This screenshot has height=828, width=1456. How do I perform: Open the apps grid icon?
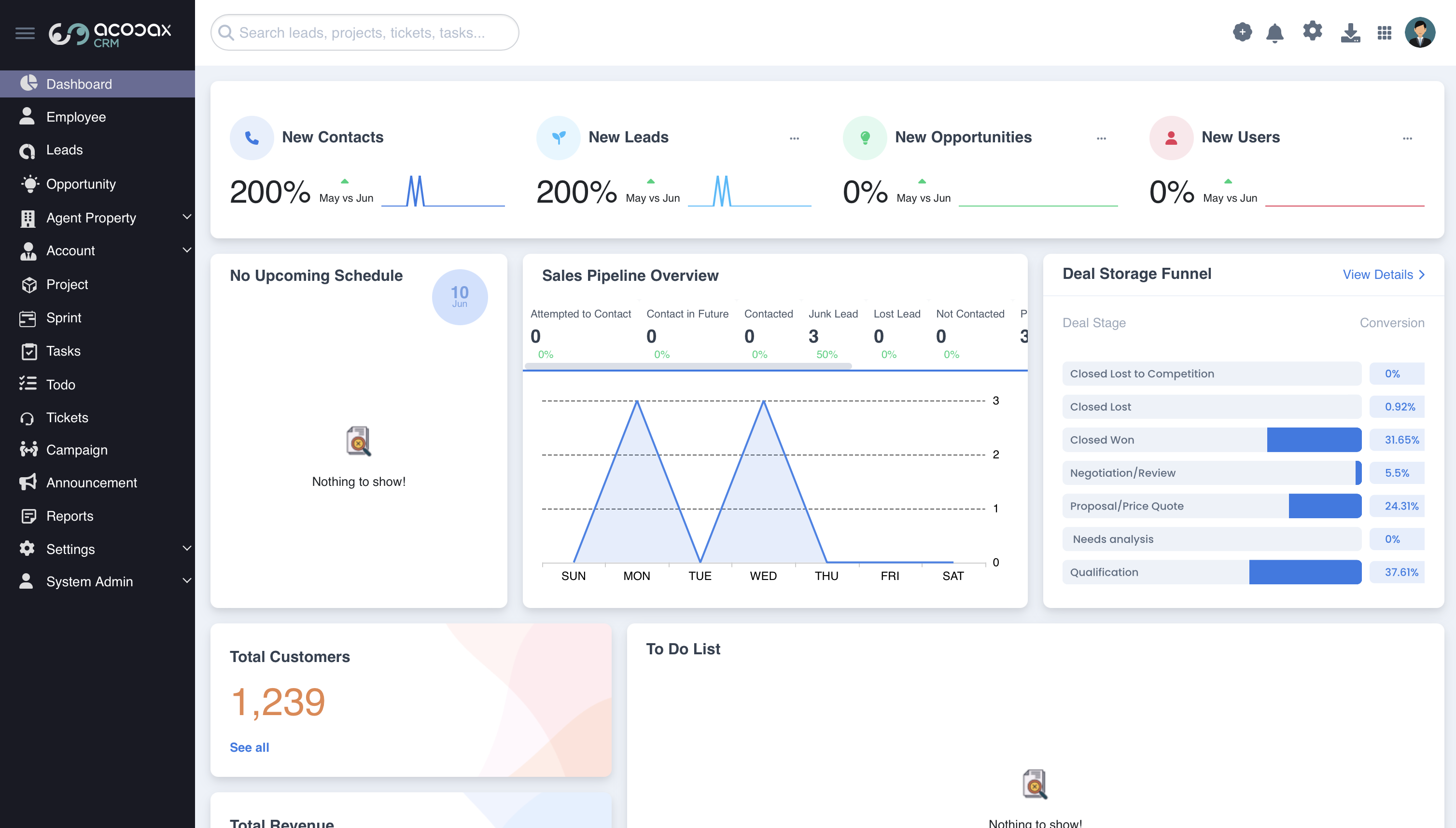pyautogui.click(x=1384, y=33)
